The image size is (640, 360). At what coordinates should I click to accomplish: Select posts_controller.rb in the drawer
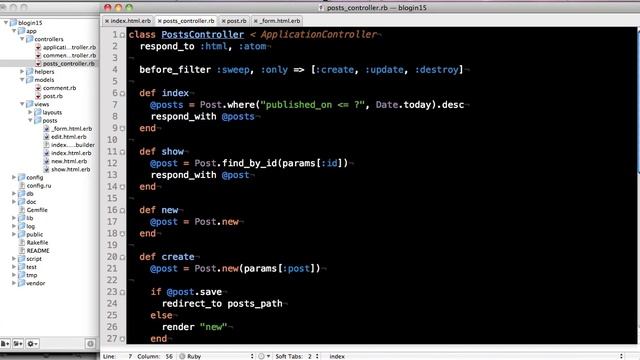(x=69, y=64)
